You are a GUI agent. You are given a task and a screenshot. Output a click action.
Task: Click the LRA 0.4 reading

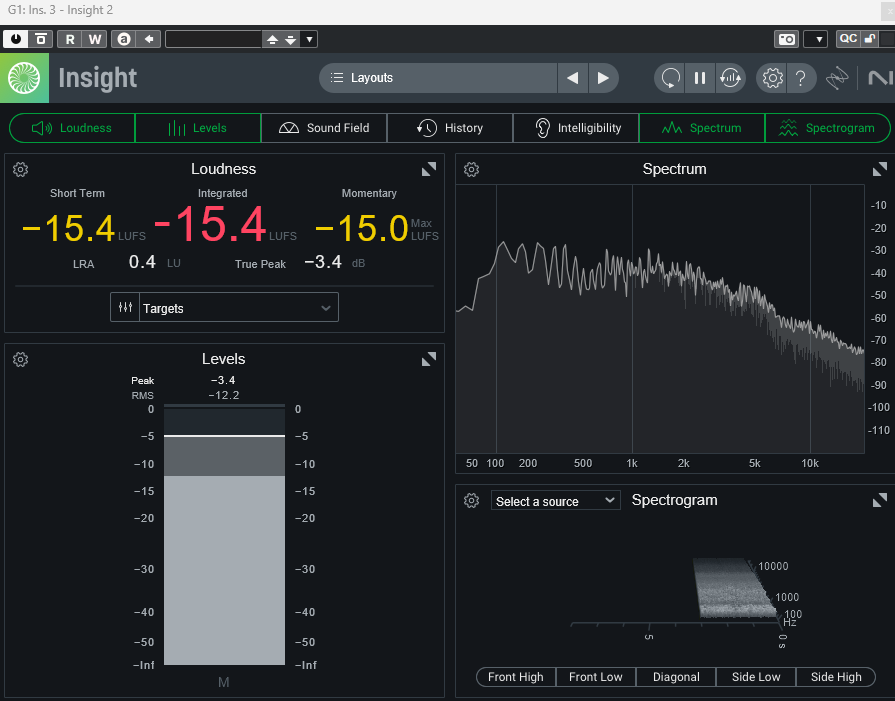142,262
